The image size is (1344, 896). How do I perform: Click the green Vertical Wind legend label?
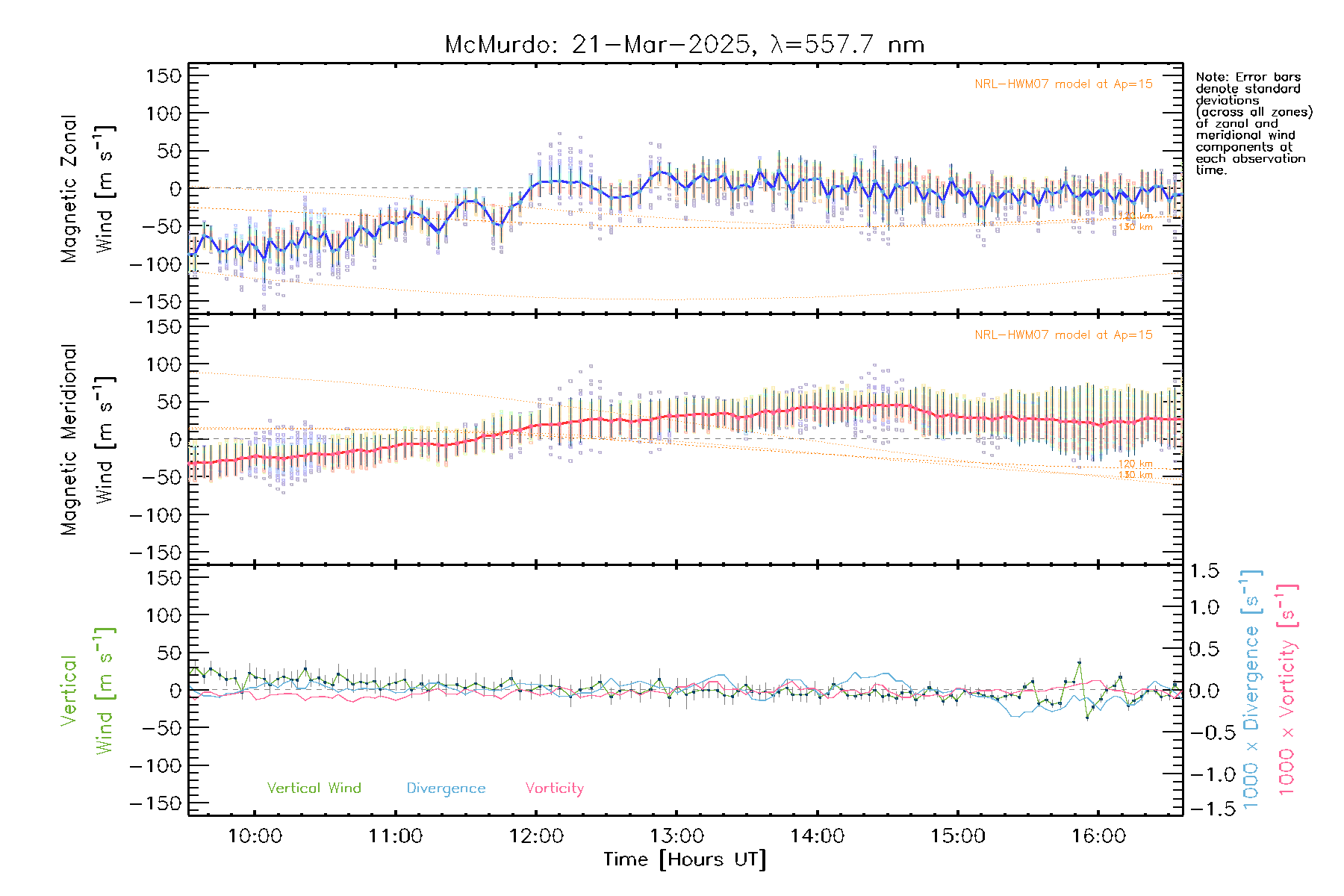coord(314,788)
